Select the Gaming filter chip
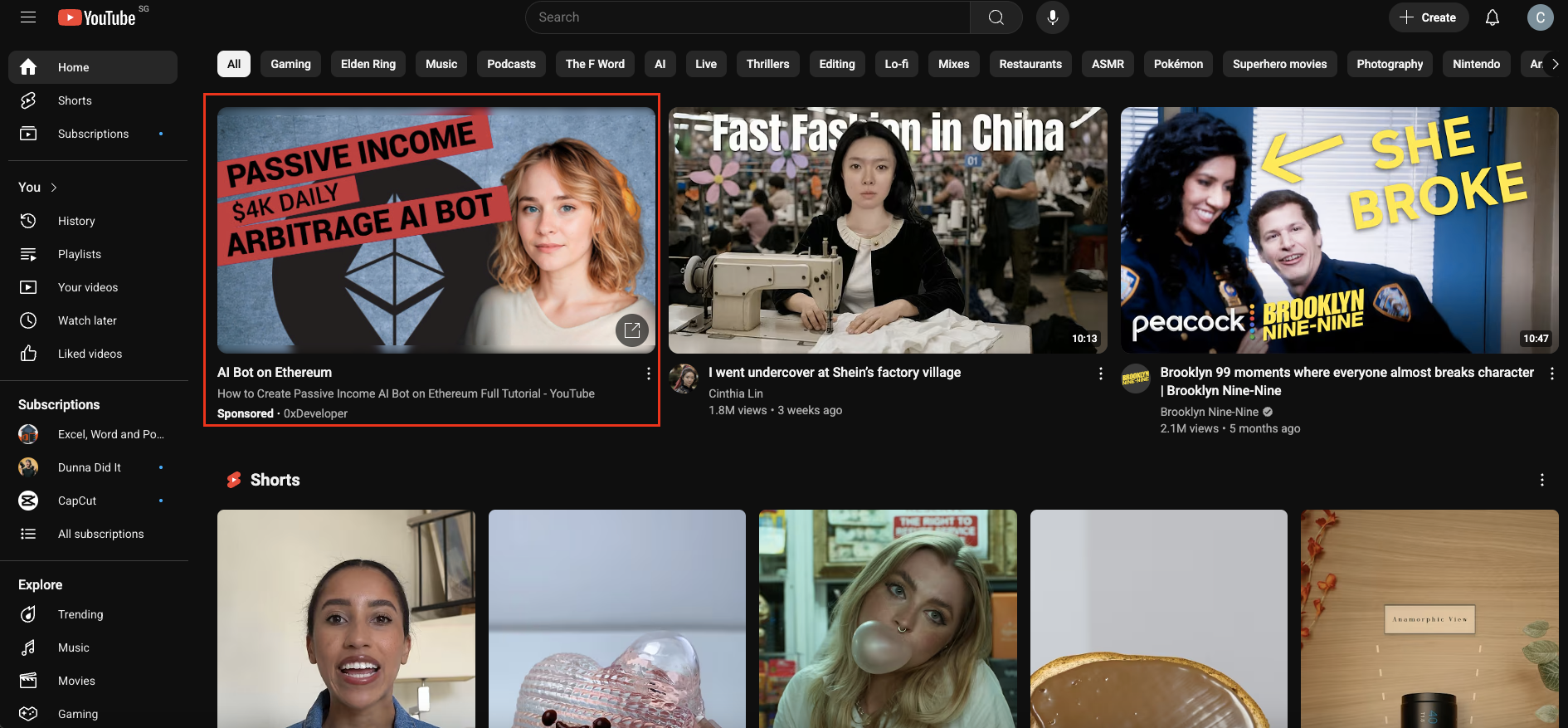This screenshot has width=1568, height=728. click(290, 64)
